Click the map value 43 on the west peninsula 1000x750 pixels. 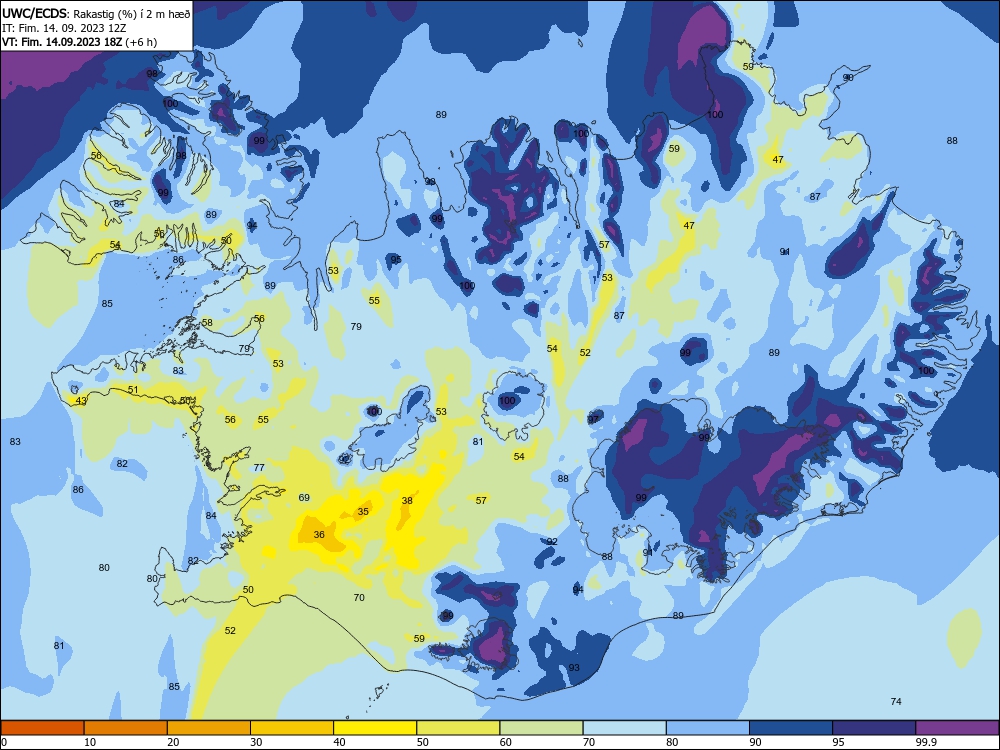[81, 401]
